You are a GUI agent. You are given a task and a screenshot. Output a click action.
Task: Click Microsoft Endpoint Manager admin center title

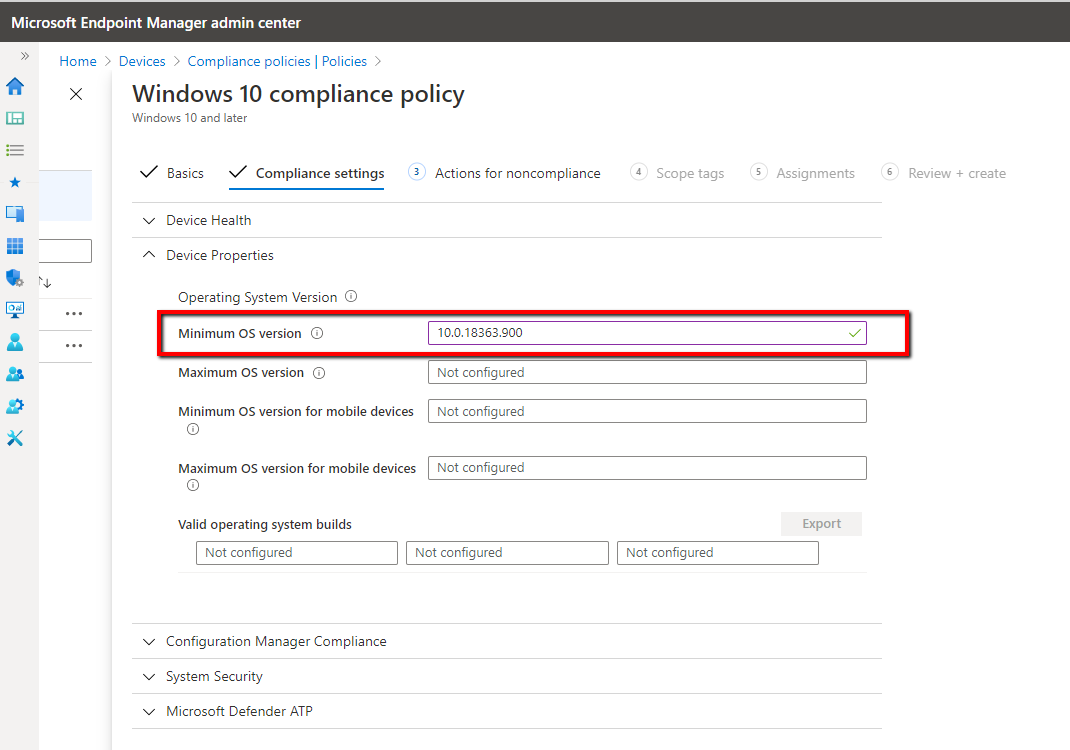(156, 23)
